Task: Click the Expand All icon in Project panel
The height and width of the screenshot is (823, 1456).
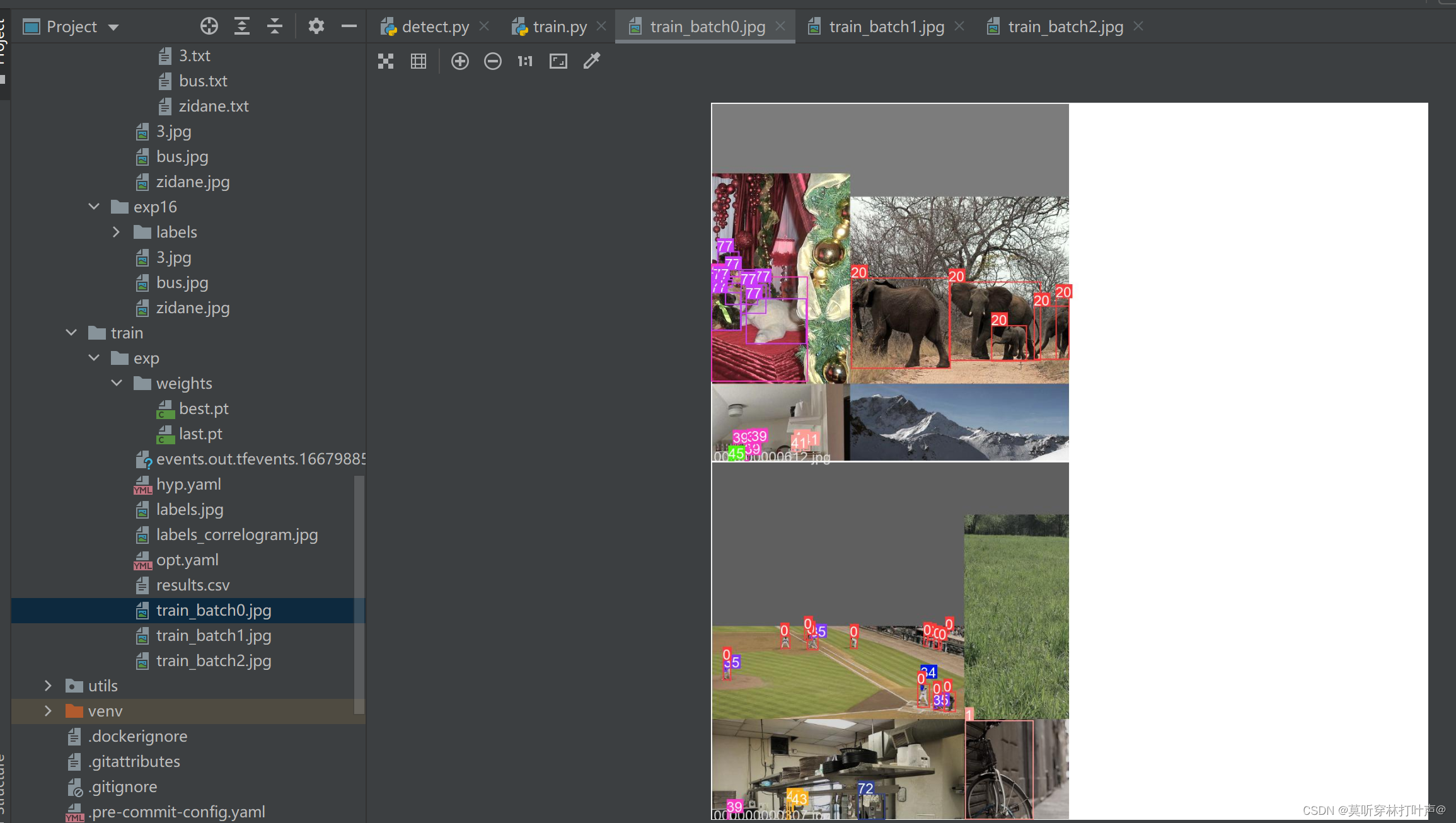Action: 242,26
